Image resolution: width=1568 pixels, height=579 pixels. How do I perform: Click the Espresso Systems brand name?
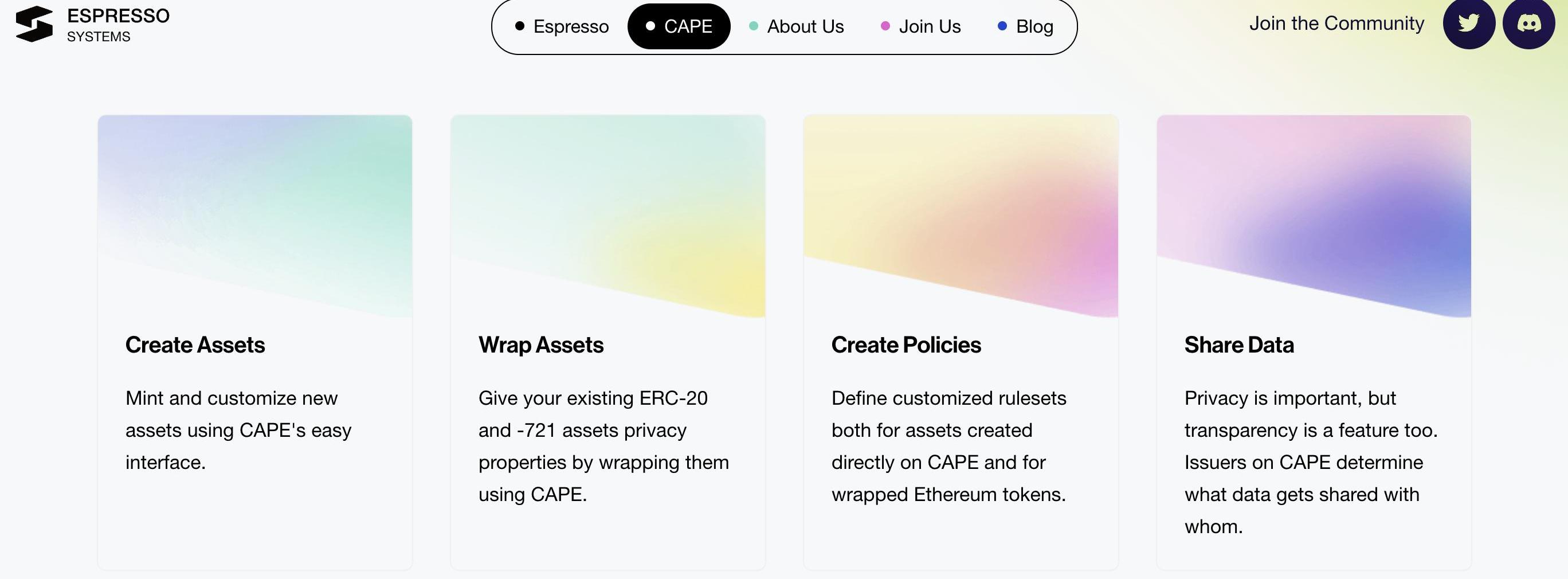118,24
